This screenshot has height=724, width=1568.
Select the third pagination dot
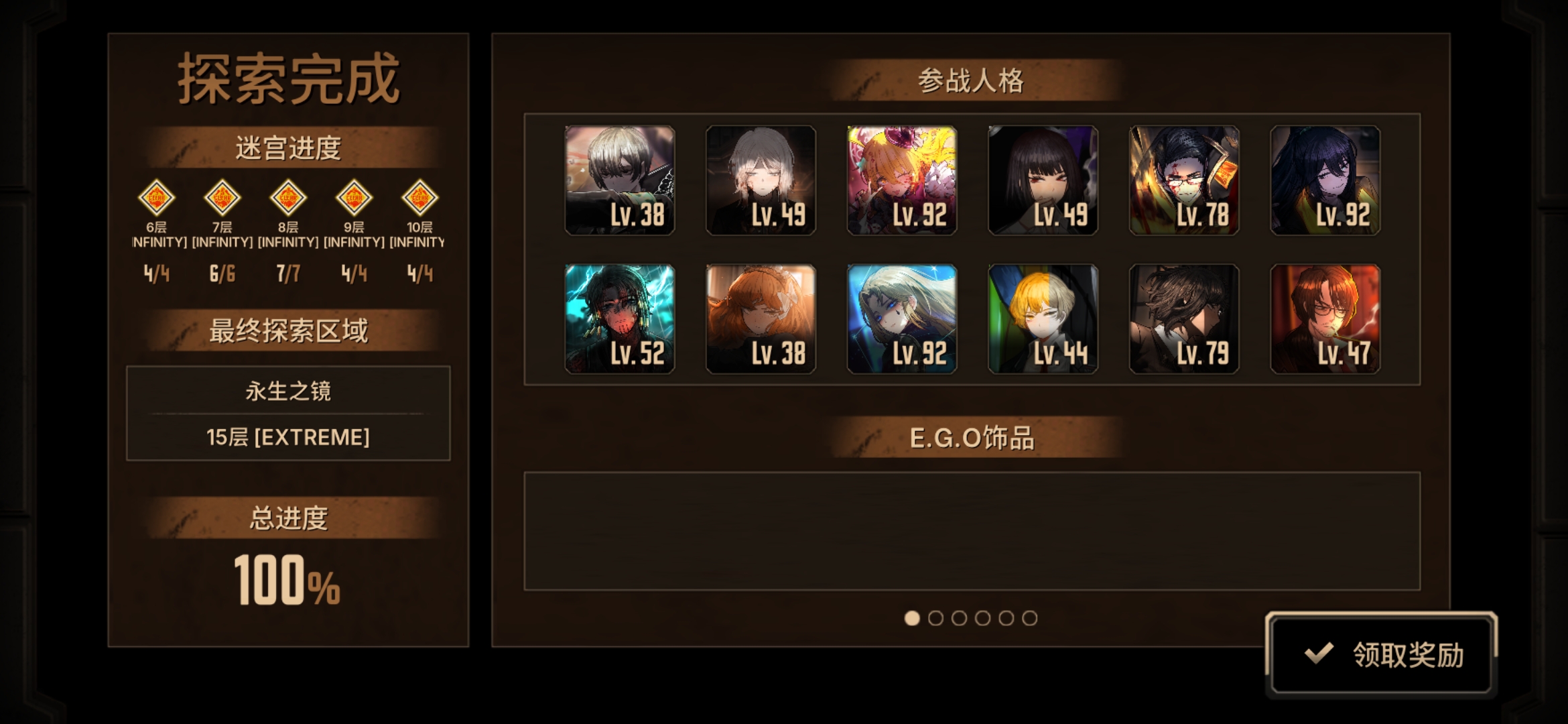959,618
